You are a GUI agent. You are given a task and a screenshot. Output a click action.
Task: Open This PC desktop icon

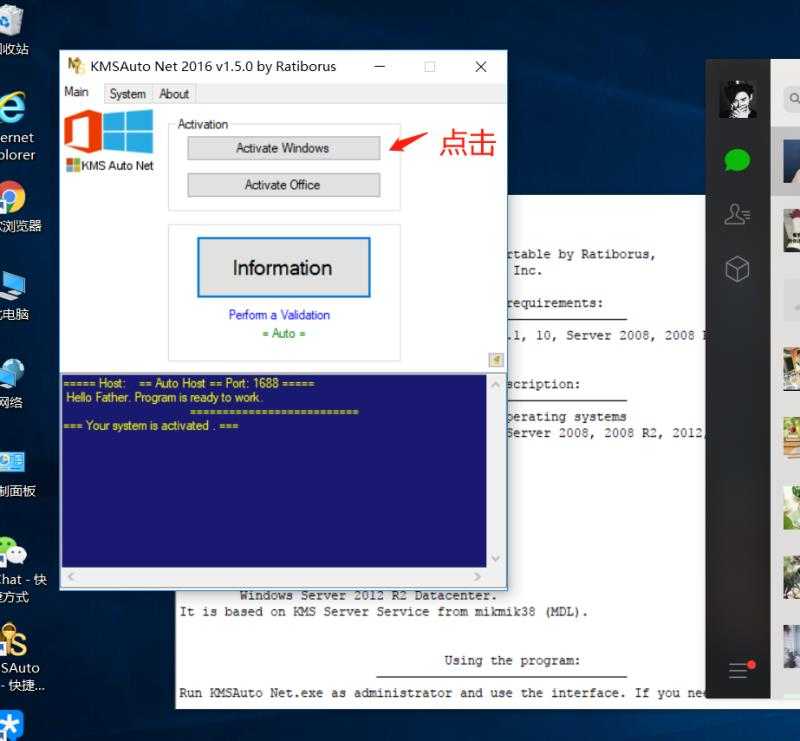(x=14, y=295)
